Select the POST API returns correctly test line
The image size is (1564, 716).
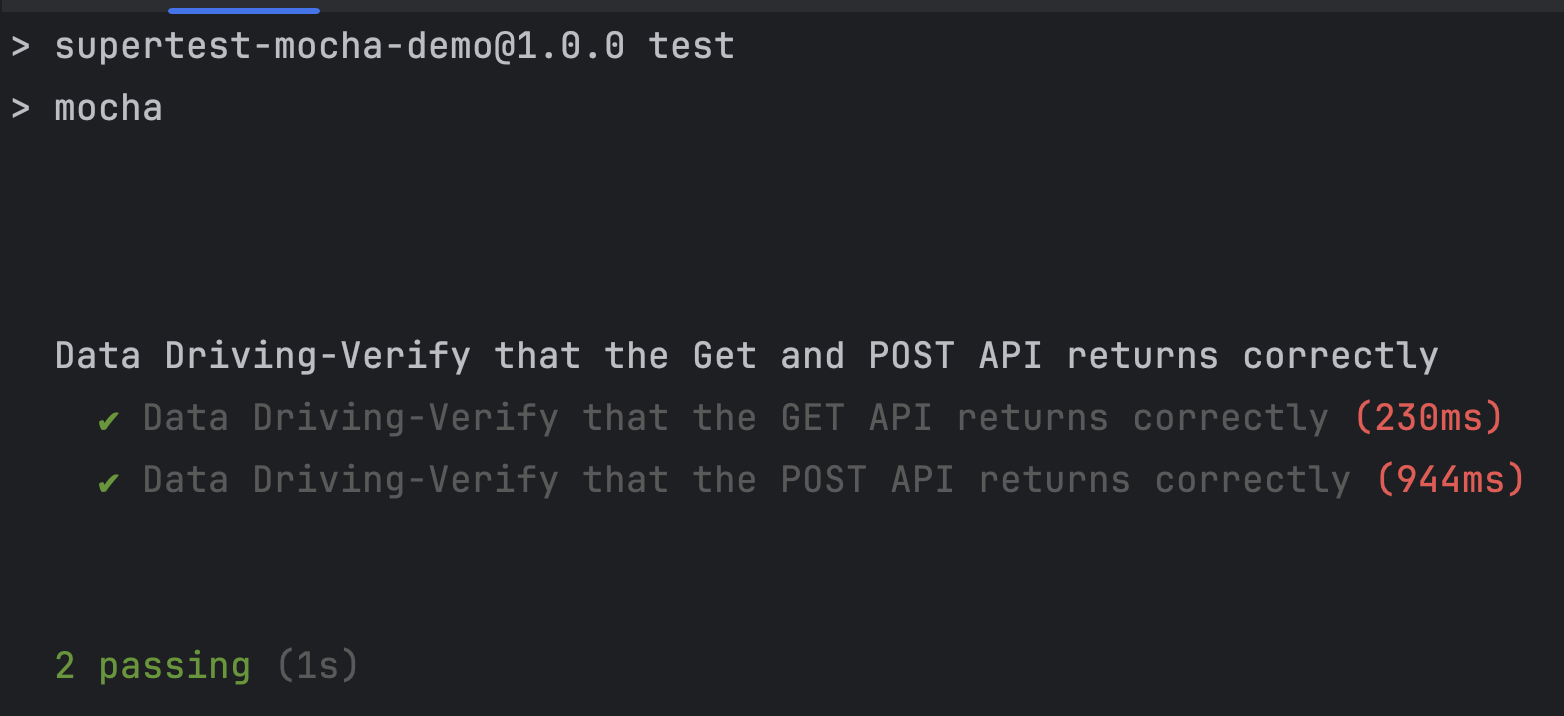[747, 481]
